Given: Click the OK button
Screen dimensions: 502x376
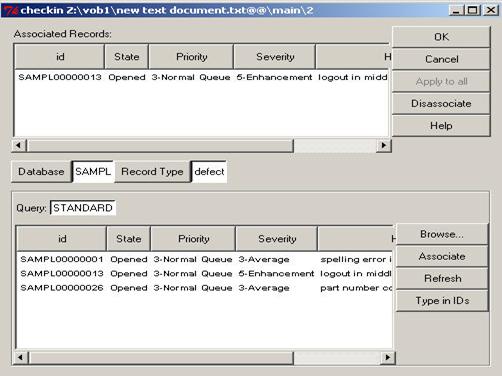Looking at the screenshot, I should [x=441, y=37].
